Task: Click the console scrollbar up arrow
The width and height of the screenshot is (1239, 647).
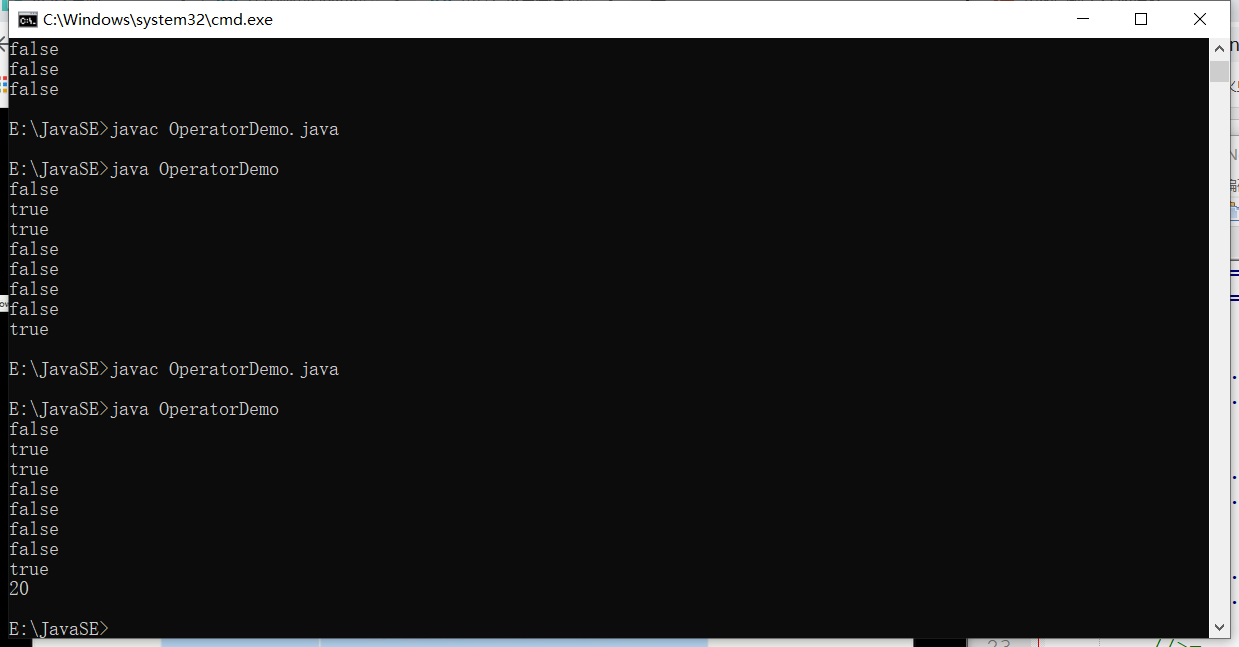Action: pyautogui.click(x=1219, y=48)
